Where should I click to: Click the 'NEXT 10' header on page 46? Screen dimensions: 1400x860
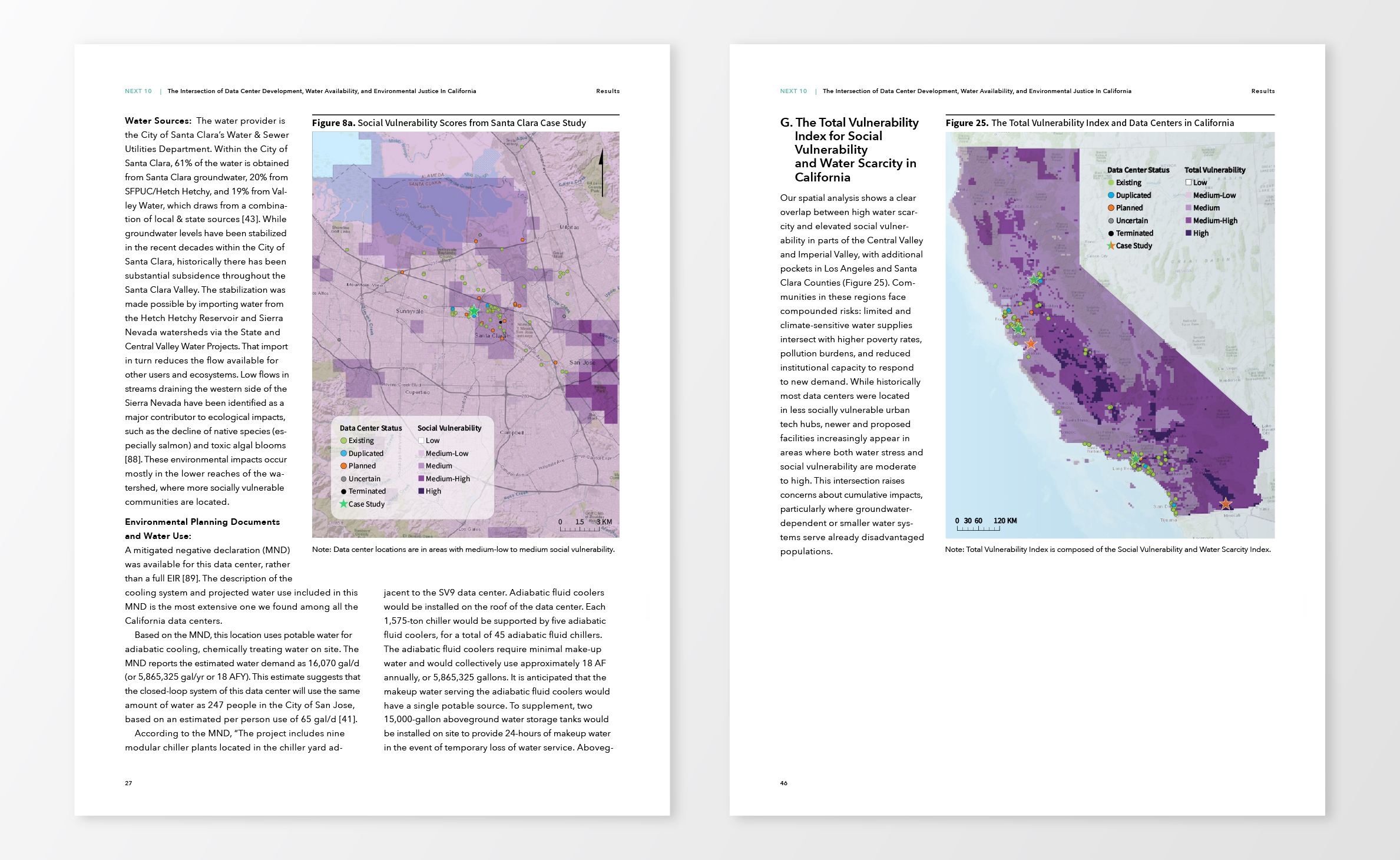tap(793, 91)
